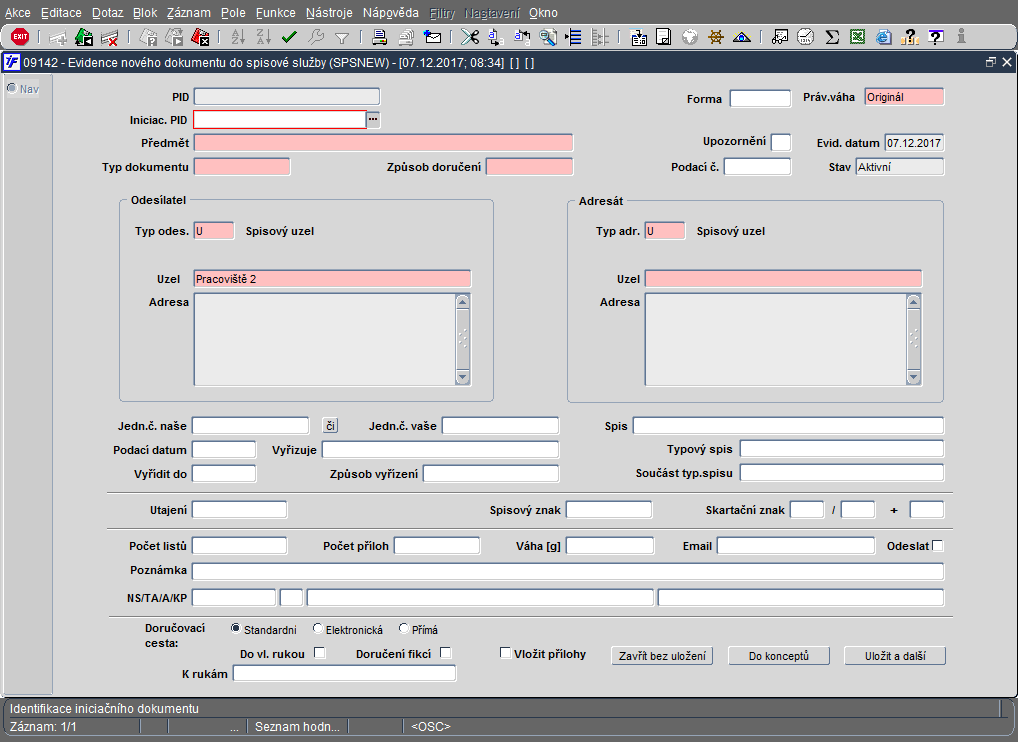
Task: Click the Excel export toolbar icon
Action: click(857, 37)
